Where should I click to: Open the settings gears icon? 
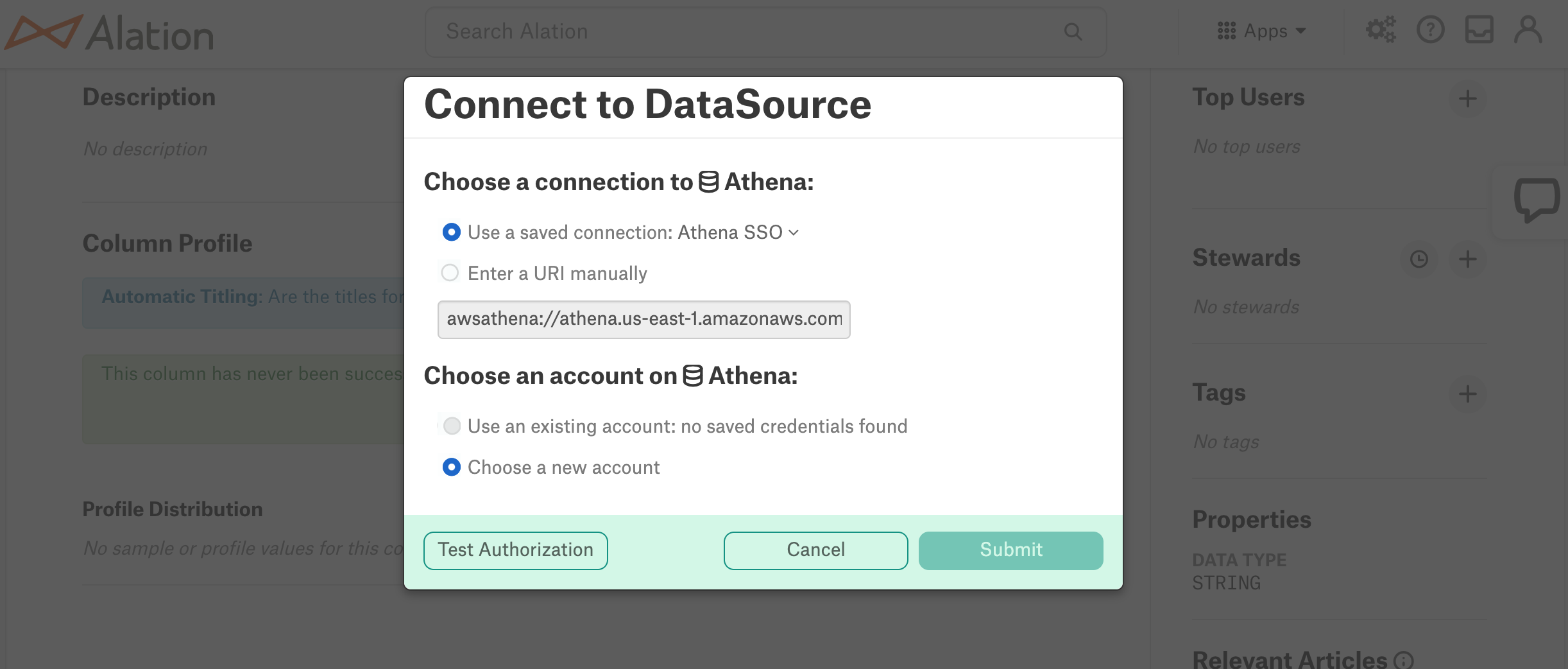(1381, 30)
